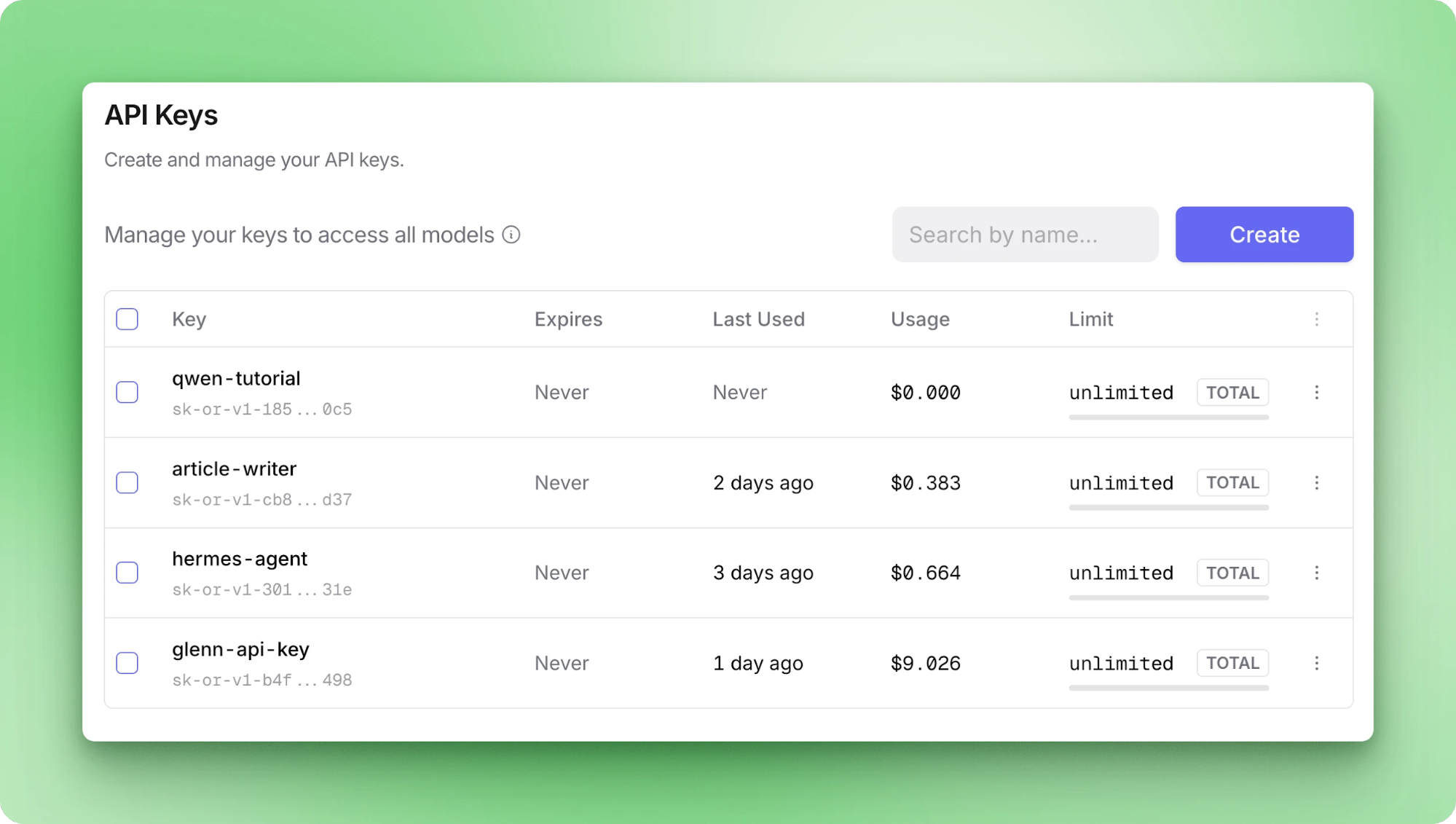Click the Last Used column header
Screen dimensions: 1456x824
(x=758, y=319)
